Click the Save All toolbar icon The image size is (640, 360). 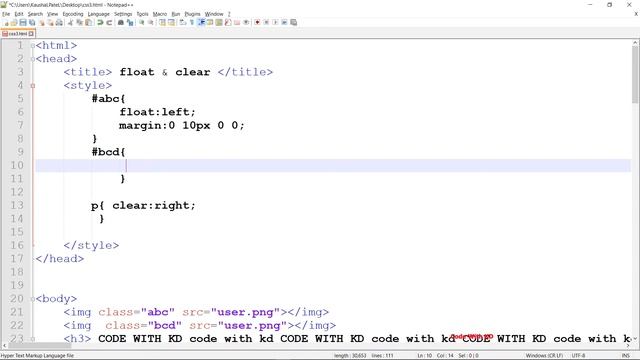(32, 22)
